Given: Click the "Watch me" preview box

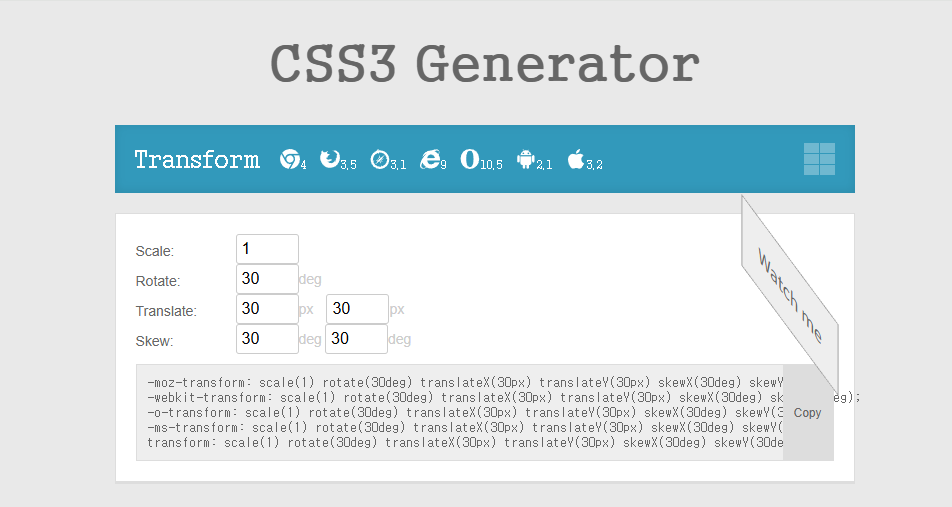Looking at the screenshot, I should pyautogui.click(x=790, y=293).
